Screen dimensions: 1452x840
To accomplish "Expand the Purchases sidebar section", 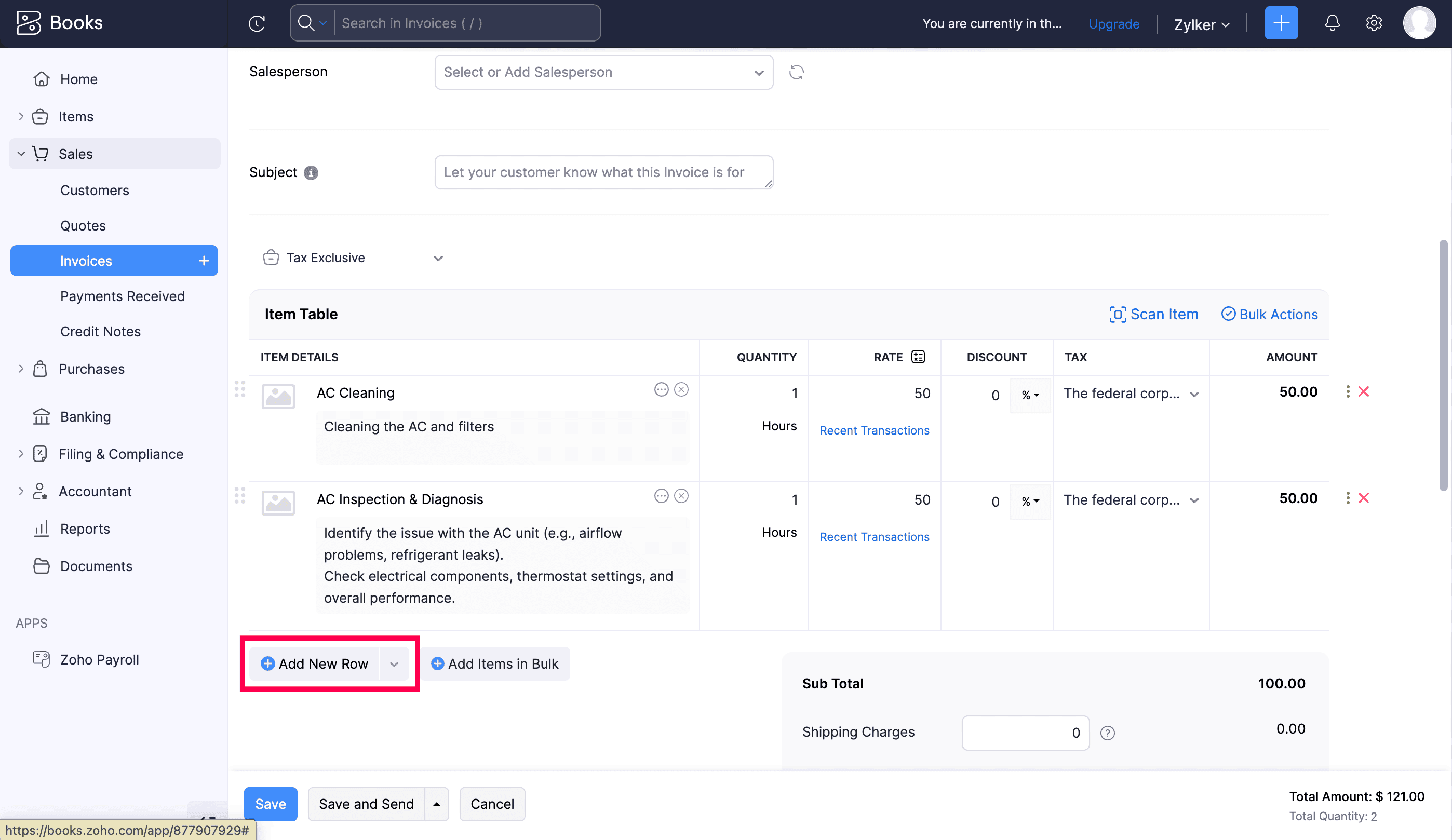I will click(21, 369).
